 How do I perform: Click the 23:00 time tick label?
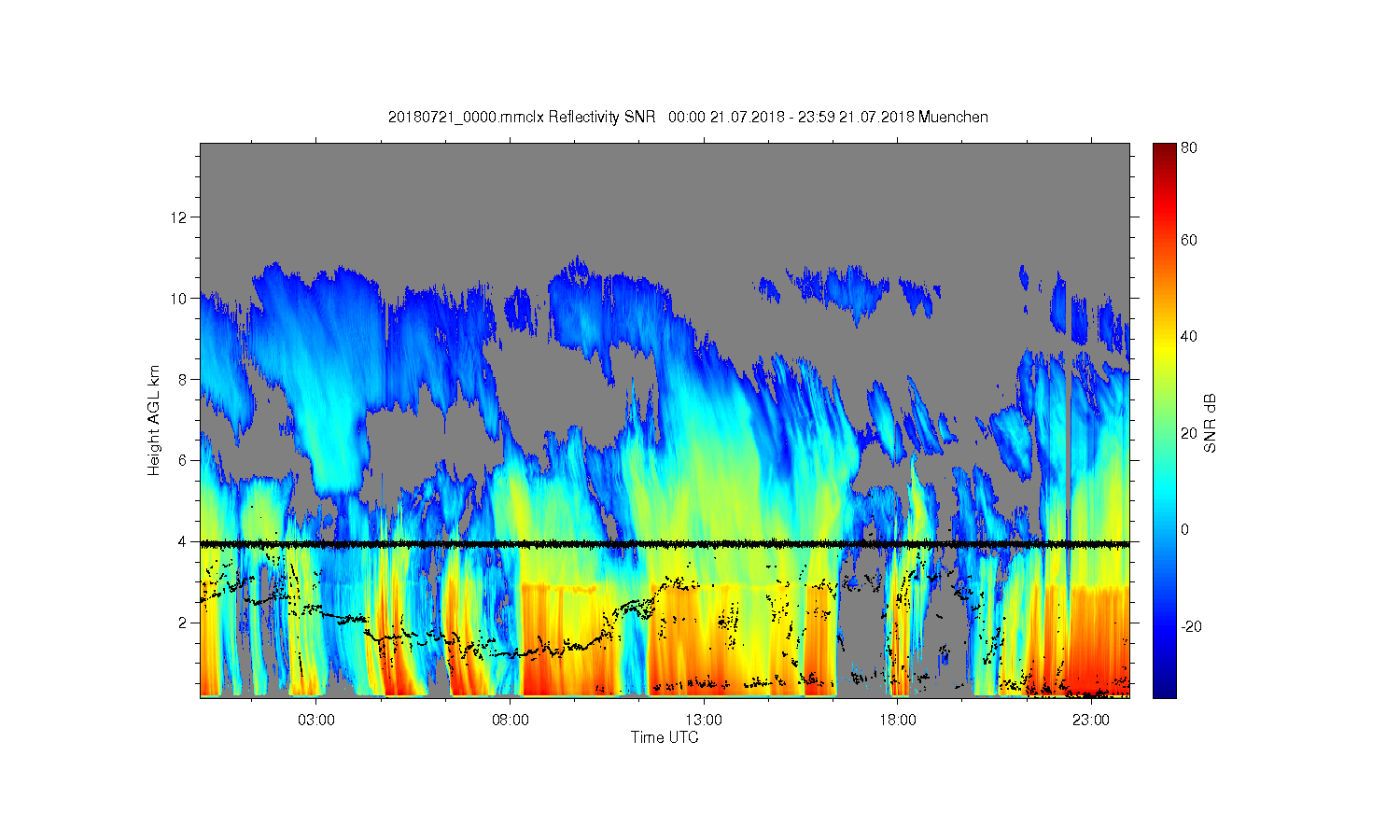tap(1090, 721)
